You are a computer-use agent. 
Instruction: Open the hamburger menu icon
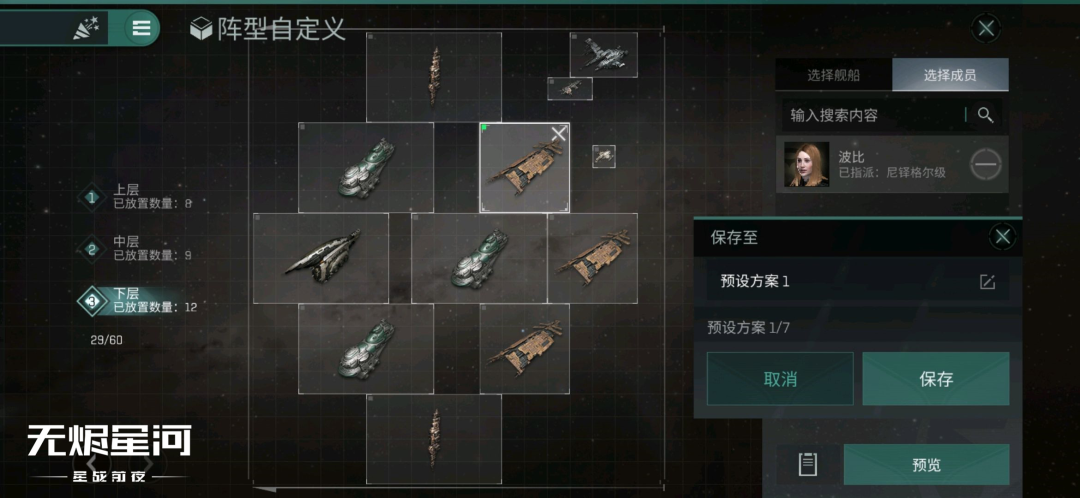(142, 28)
